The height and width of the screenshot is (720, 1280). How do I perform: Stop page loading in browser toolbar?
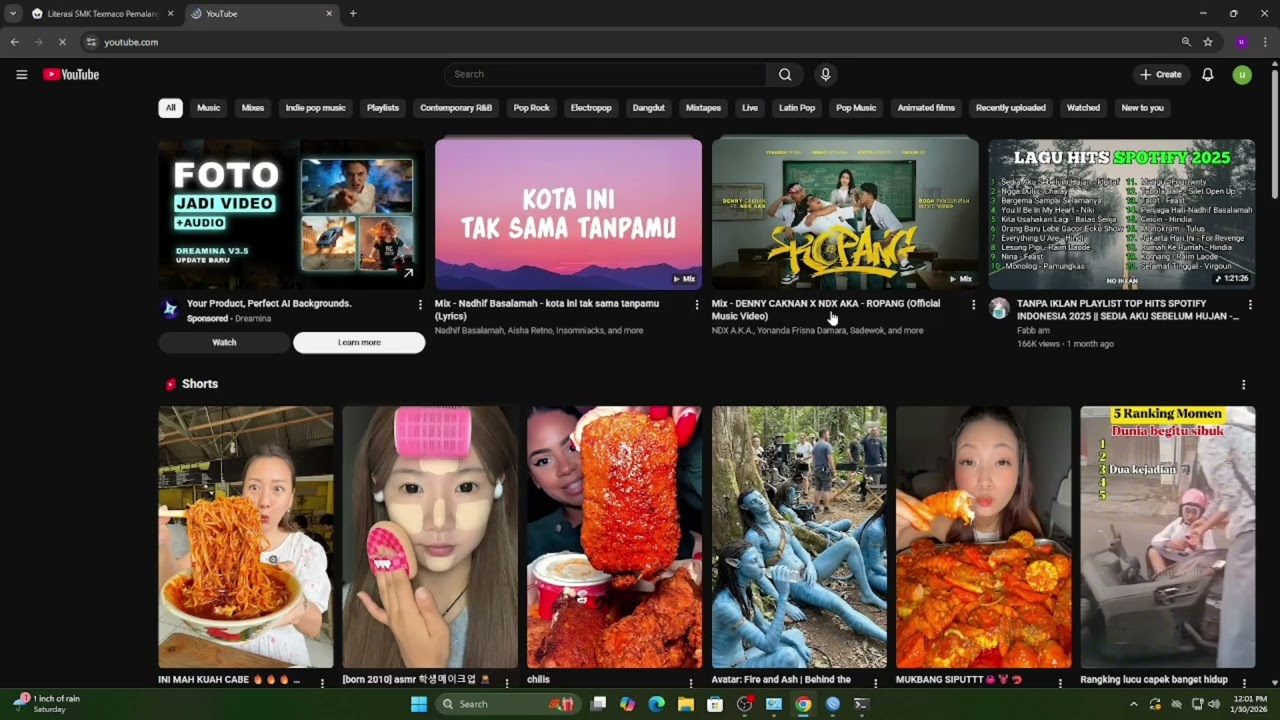[x=62, y=42]
